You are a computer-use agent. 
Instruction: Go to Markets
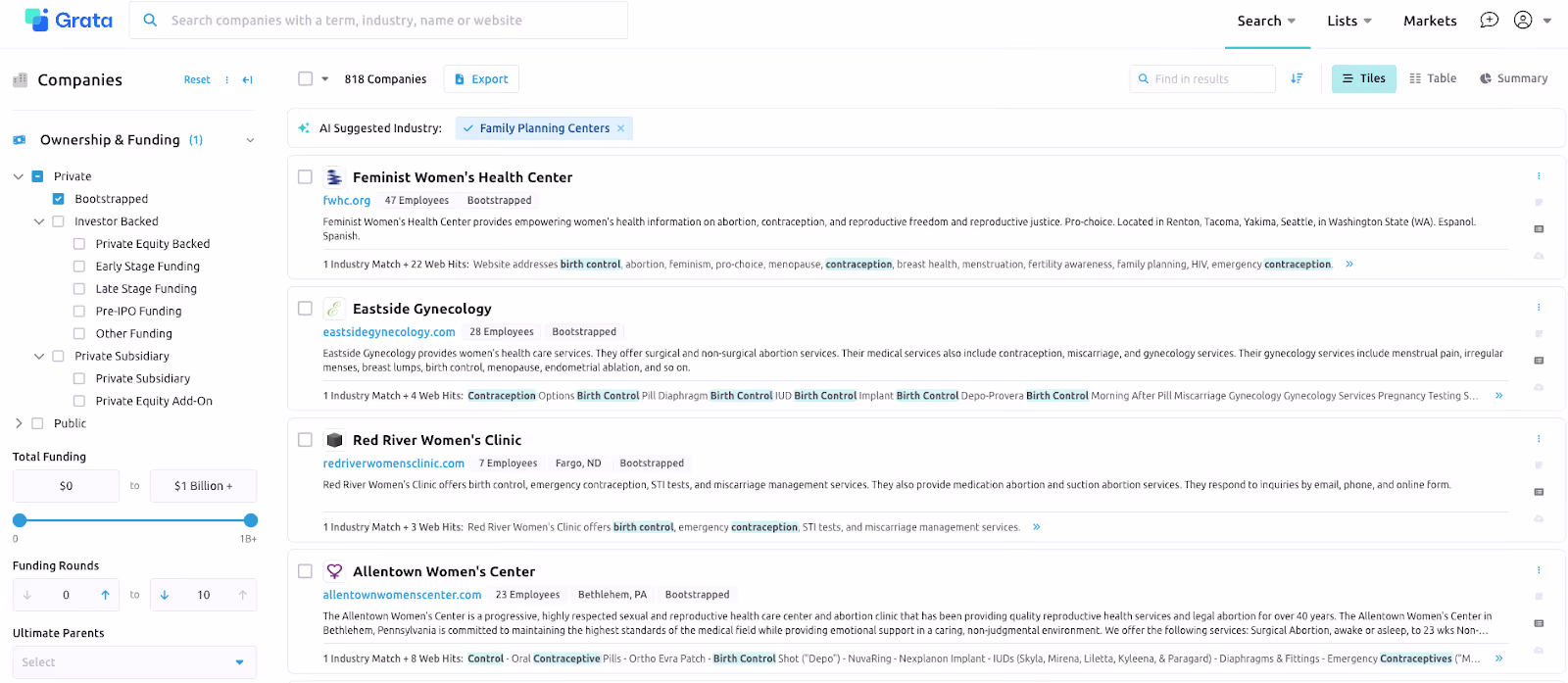[1430, 21]
